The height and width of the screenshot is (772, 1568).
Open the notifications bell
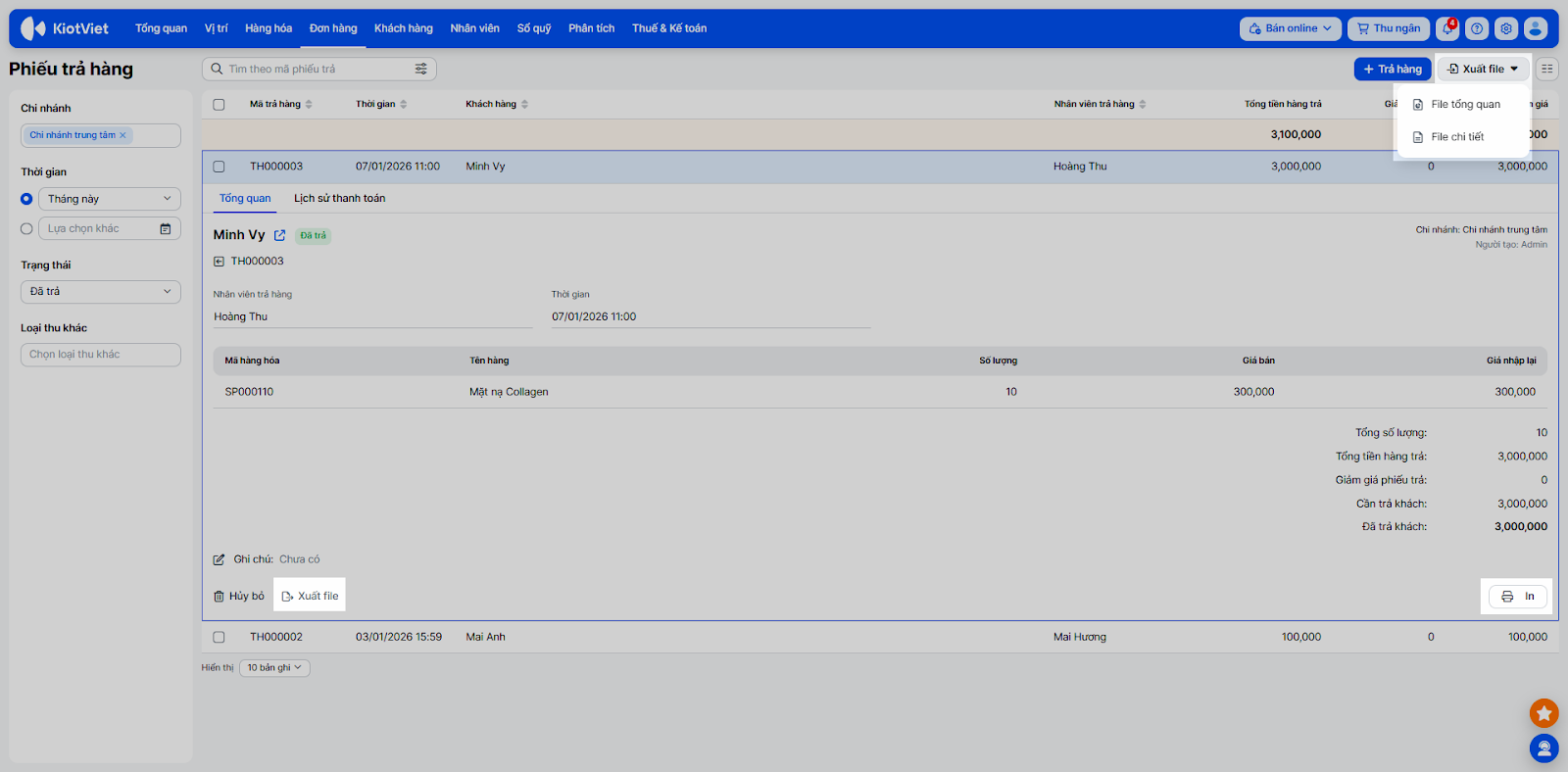(1447, 28)
